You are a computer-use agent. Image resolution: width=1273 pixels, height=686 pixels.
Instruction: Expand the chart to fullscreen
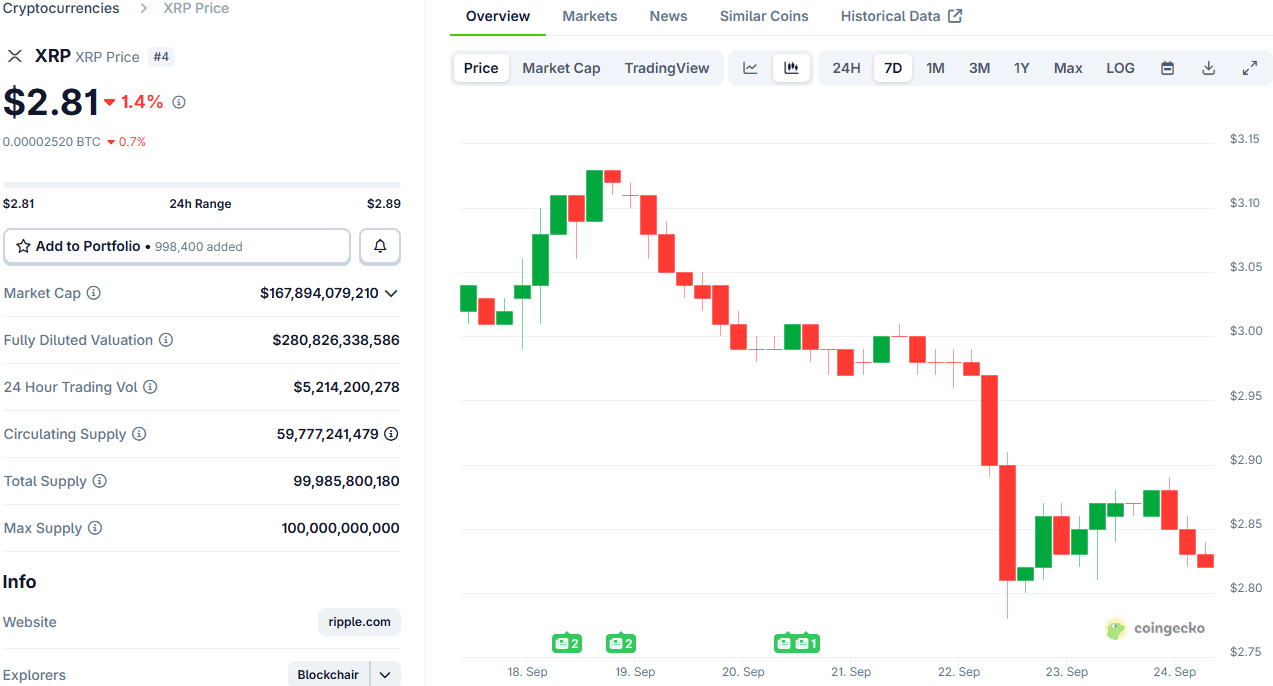[x=1250, y=68]
